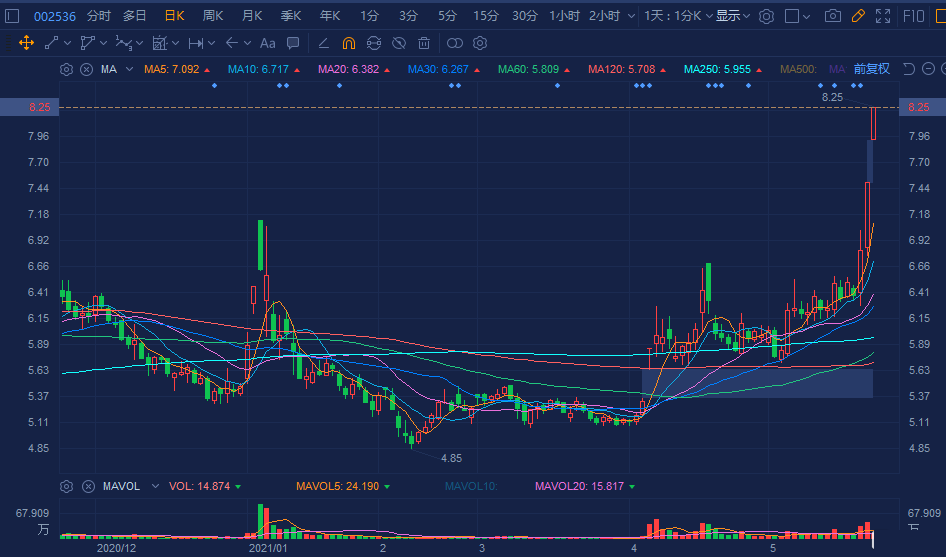Click the trash icon to delete drawings
This screenshot has height=557, width=946.
pos(424,43)
